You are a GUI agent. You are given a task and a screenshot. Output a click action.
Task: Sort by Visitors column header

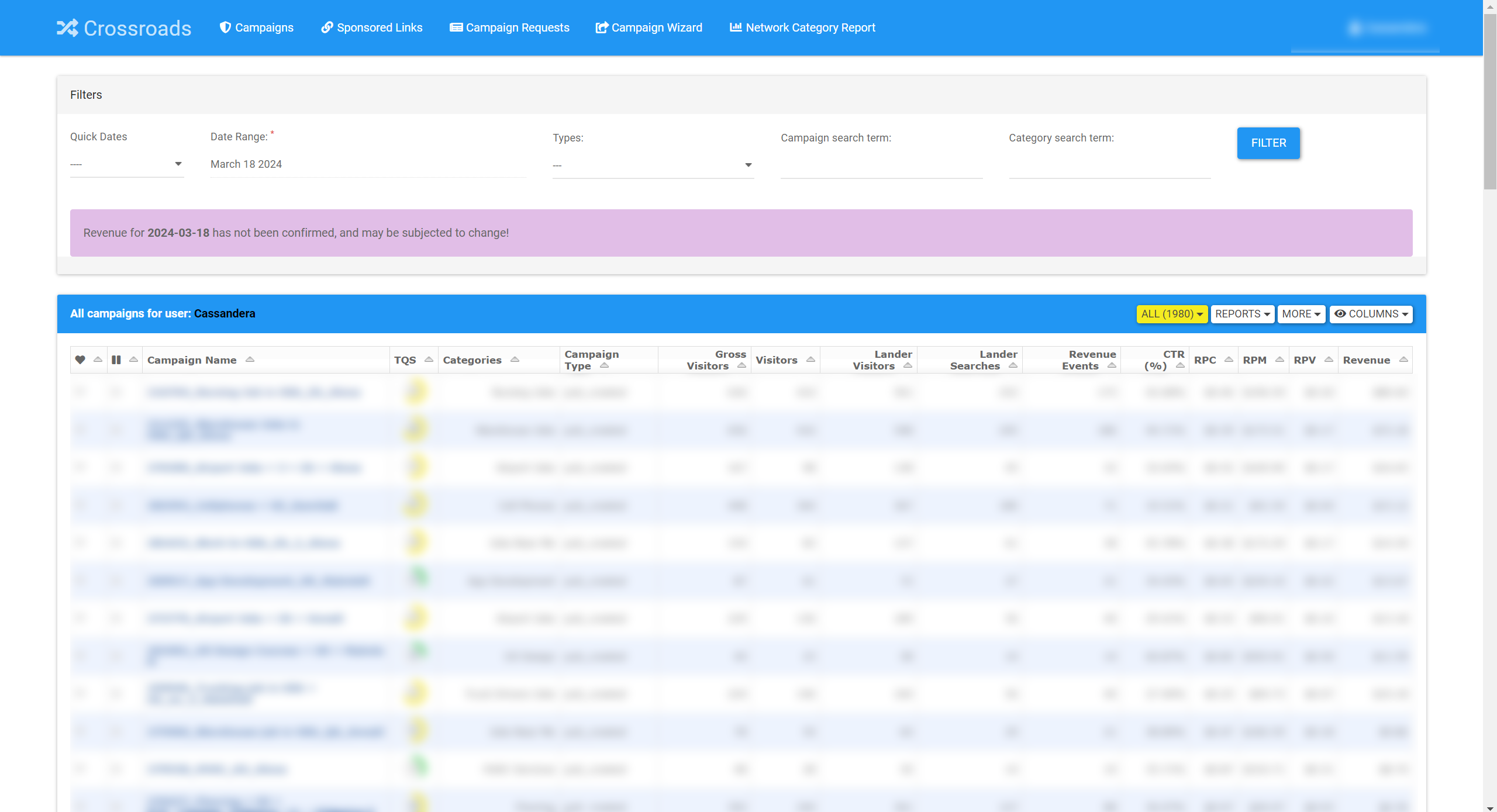pos(785,360)
